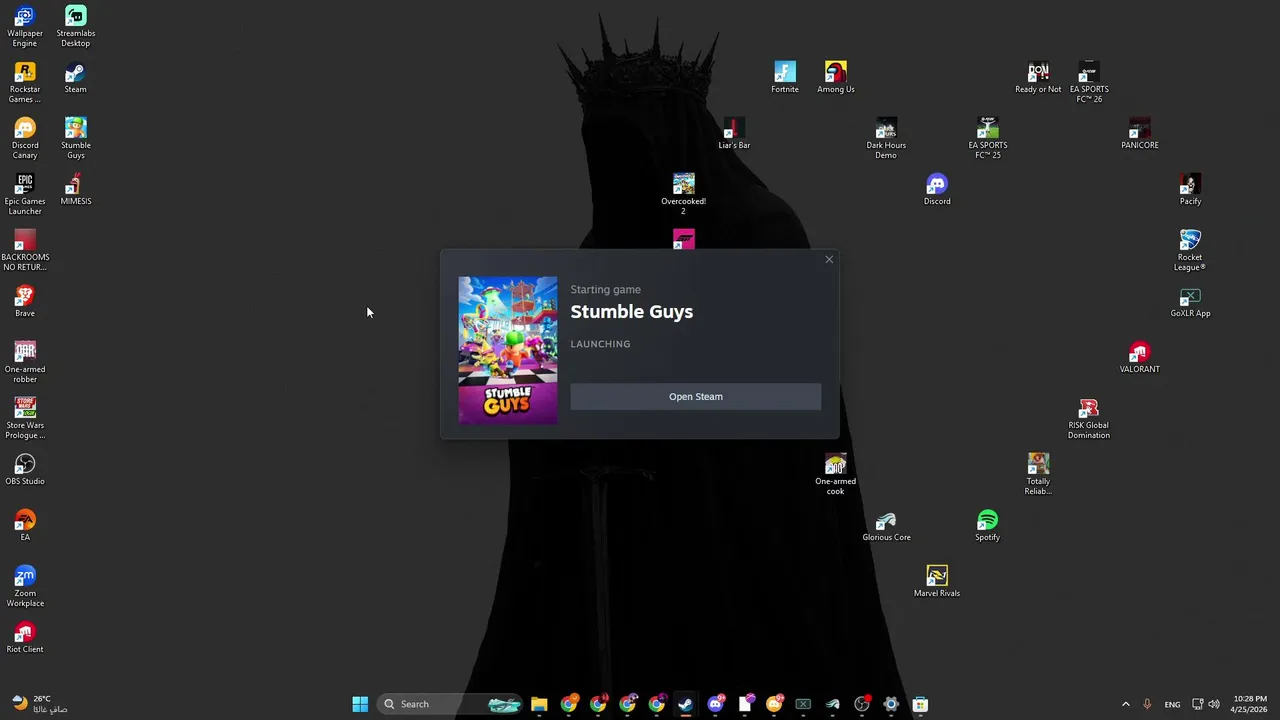Select EA SPORTS FC 26 icon

[x=1089, y=83]
